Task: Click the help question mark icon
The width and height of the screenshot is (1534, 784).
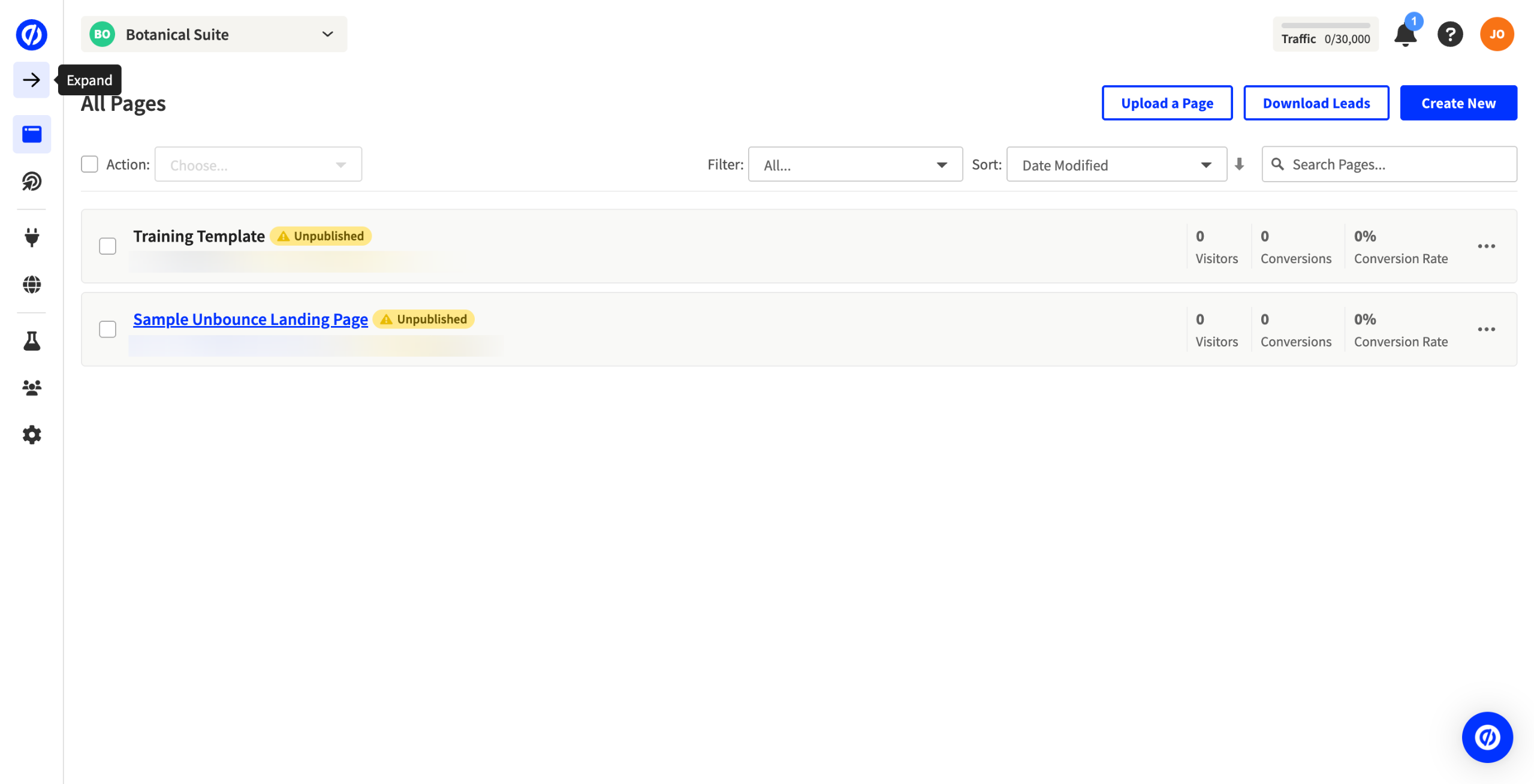Action: coord(1449,35)
